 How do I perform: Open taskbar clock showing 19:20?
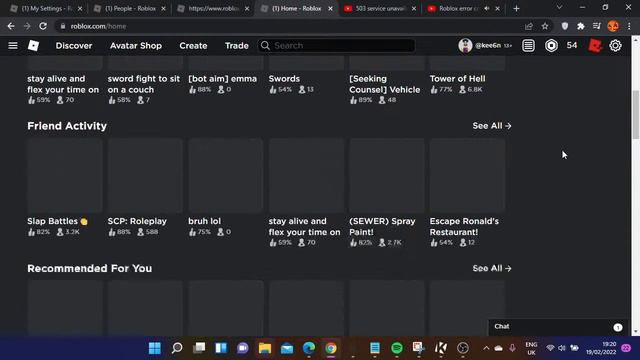click(601, 348)
